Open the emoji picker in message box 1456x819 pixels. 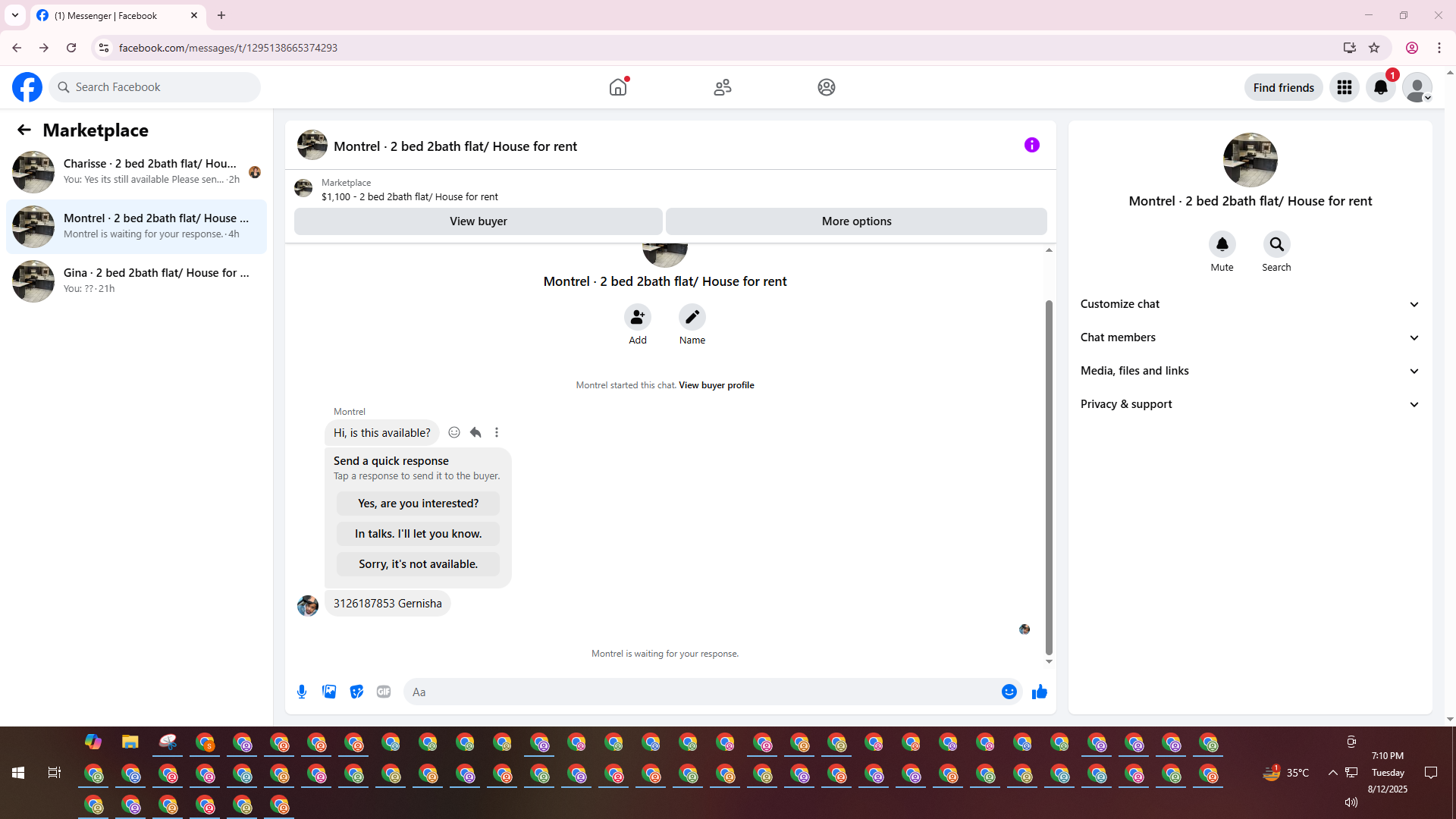coord(1009,692)
